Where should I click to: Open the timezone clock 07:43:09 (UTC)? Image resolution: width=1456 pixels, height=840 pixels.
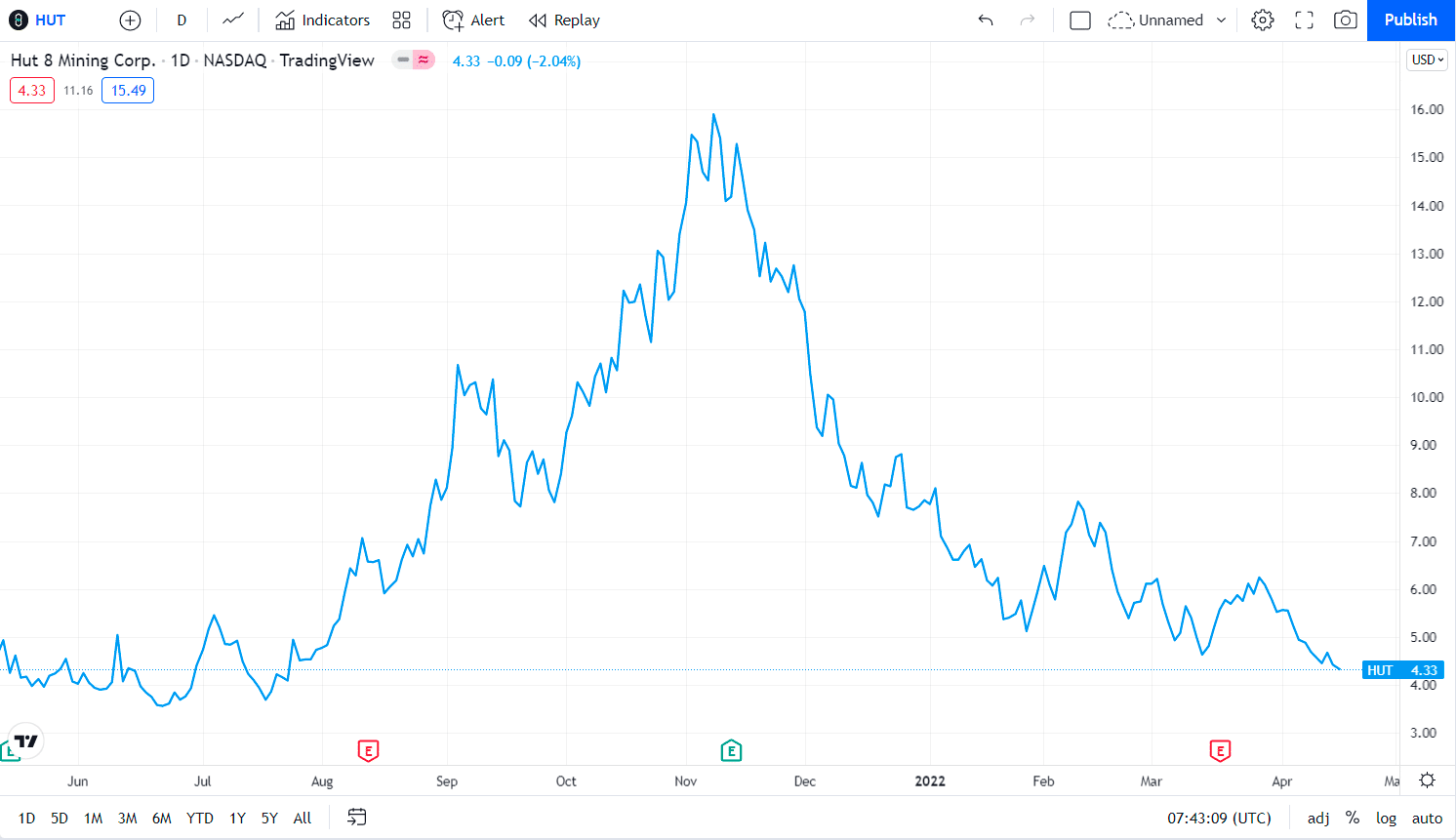click(x=1219, y=818)
